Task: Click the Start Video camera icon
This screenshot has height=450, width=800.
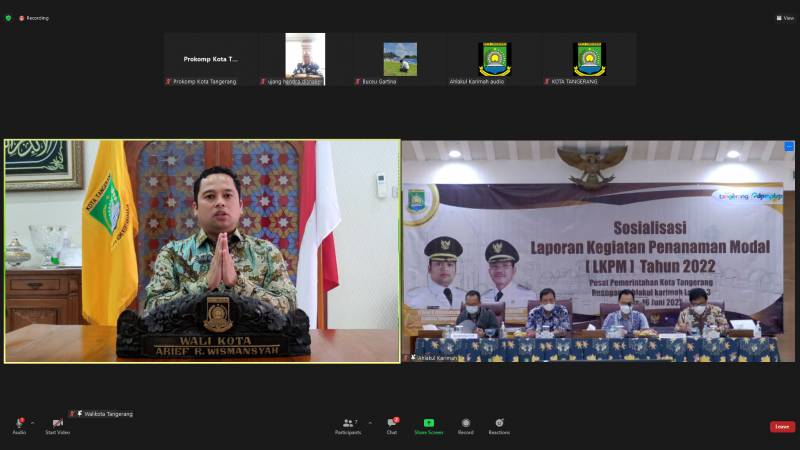Action: [57, 423]
